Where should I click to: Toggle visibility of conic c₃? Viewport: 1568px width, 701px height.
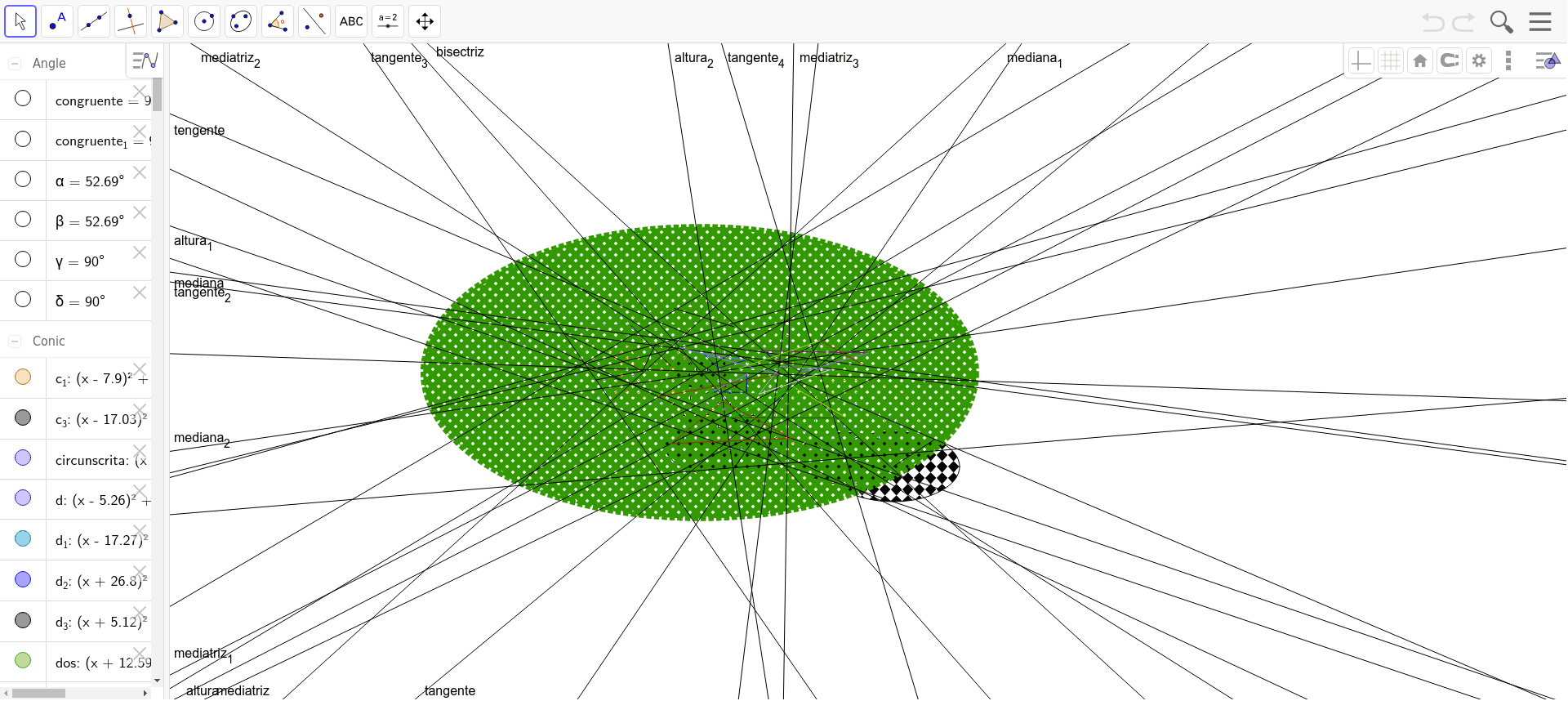pyautogui.click(x=23, y=417)
